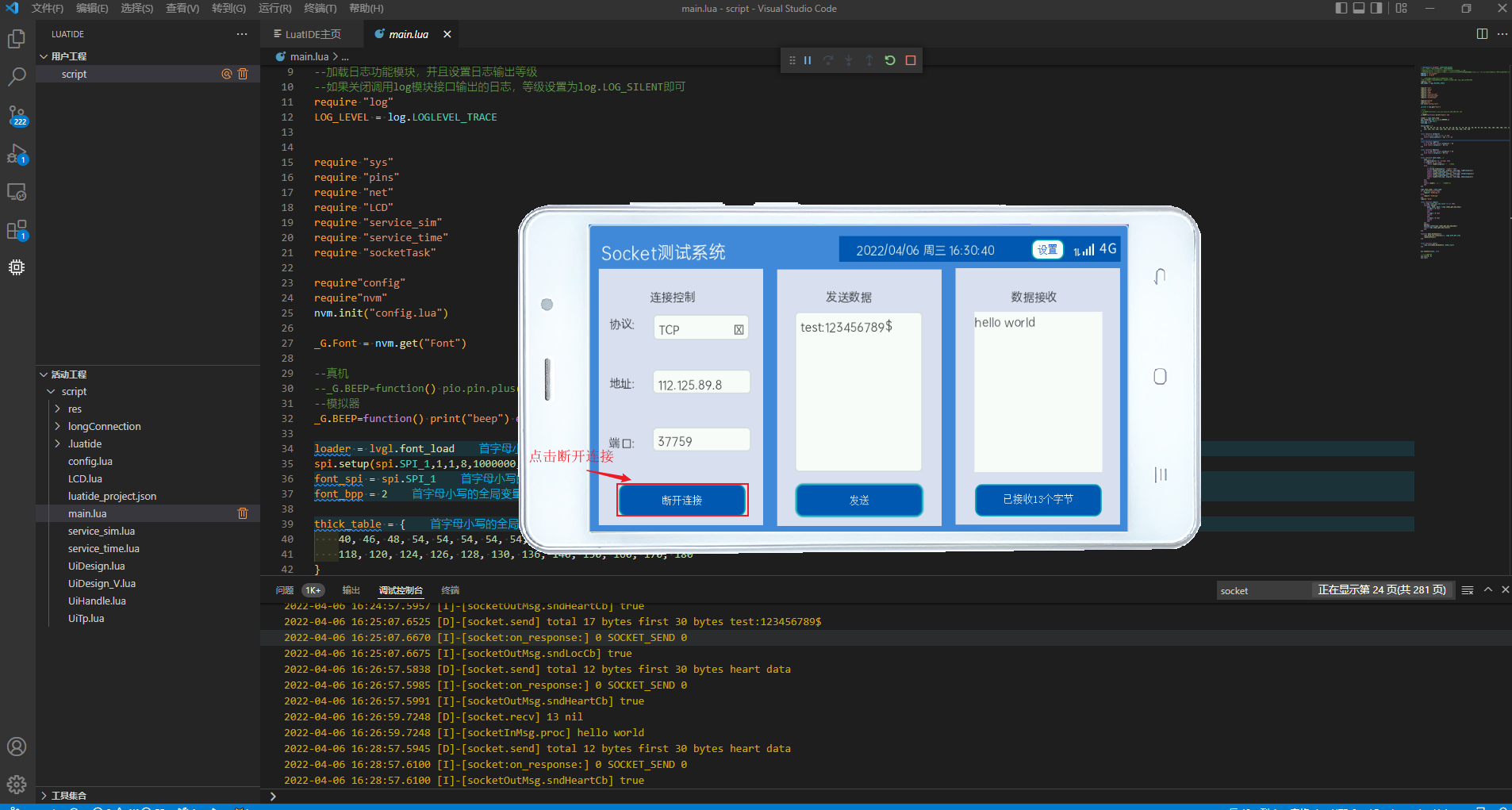
Task: Switch to the 问题 panel tab
Action: tap(284, 590)
